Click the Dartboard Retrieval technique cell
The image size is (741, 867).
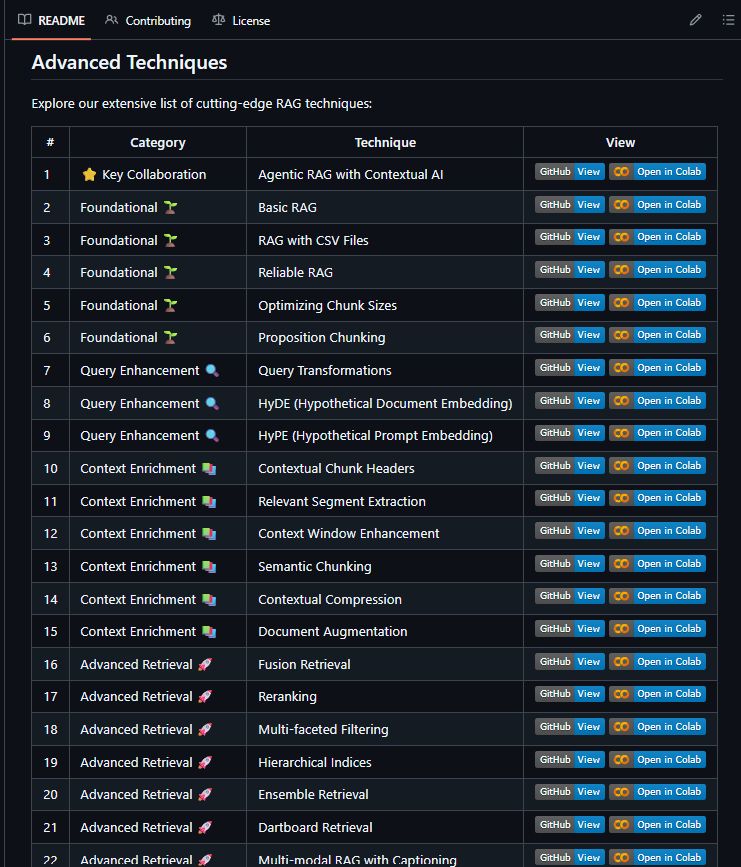click(385, 827)
